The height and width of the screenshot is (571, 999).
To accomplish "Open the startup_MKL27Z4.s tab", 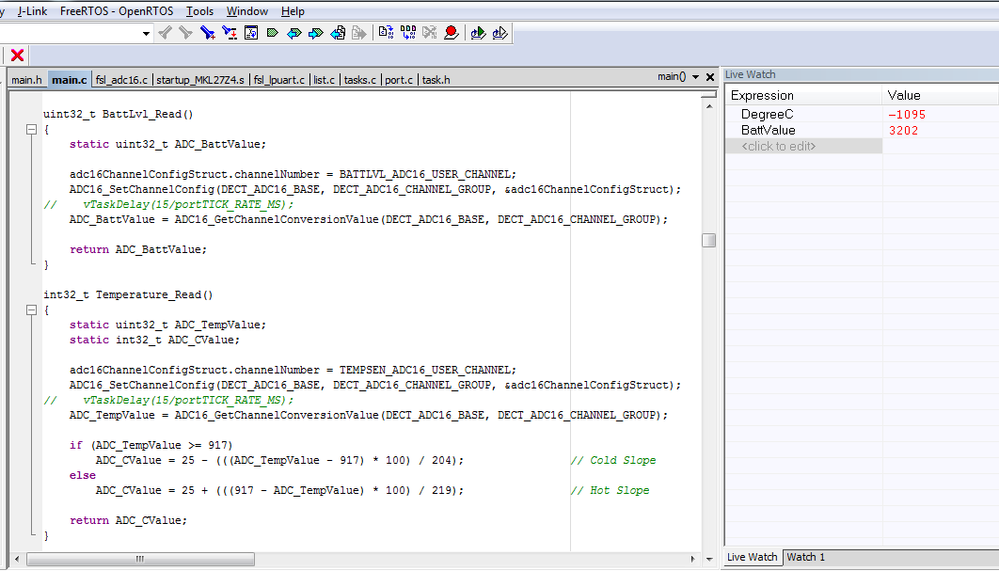I will point(200,80).
